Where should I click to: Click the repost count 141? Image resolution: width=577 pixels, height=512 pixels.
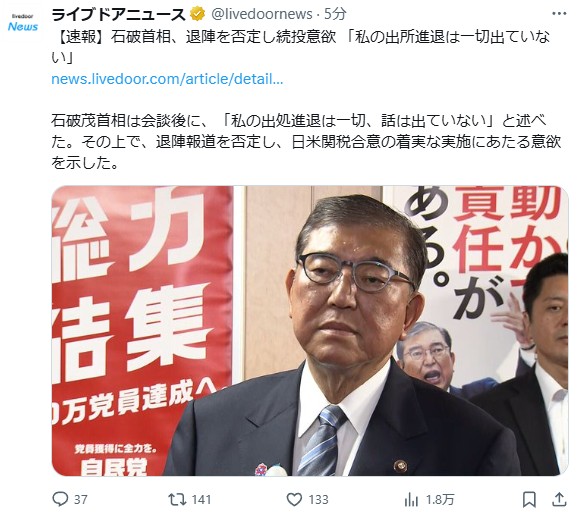(x=201, y=499)
